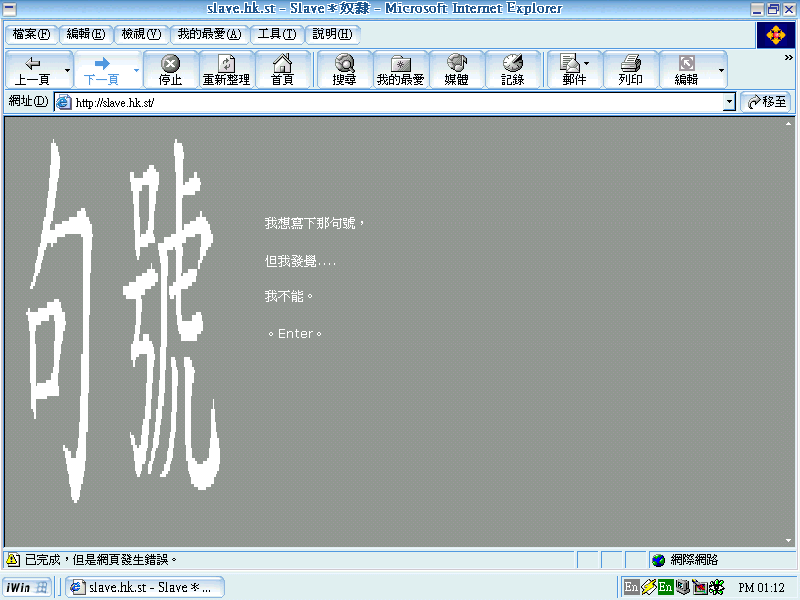
Task: Click status text 已完成，但是網頁發生錯誤。
Action: click(x=101, y=560)
